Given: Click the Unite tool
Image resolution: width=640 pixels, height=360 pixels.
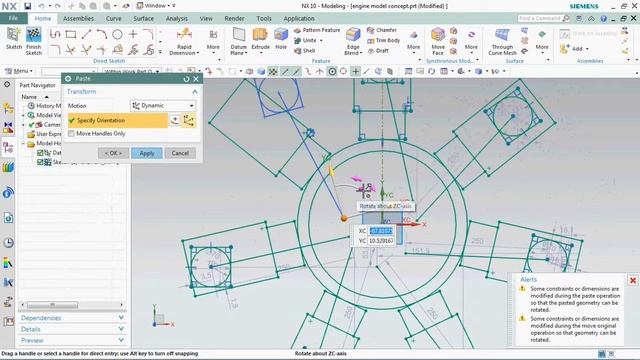Looking at the screenshot, I should (305, 40).
